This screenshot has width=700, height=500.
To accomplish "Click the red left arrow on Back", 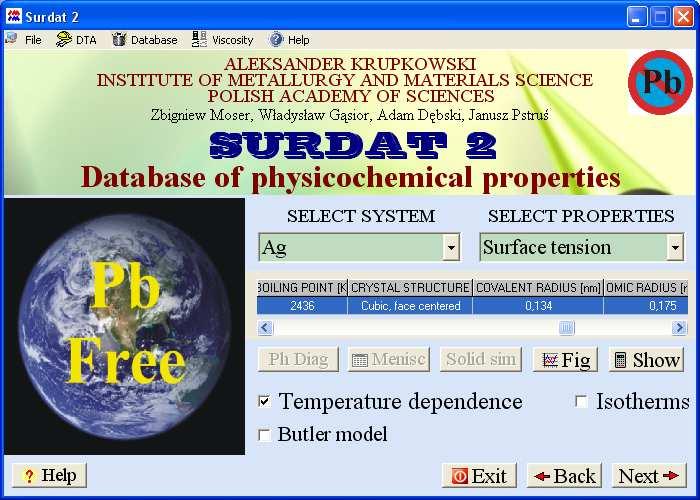I will tap(542, 476).
